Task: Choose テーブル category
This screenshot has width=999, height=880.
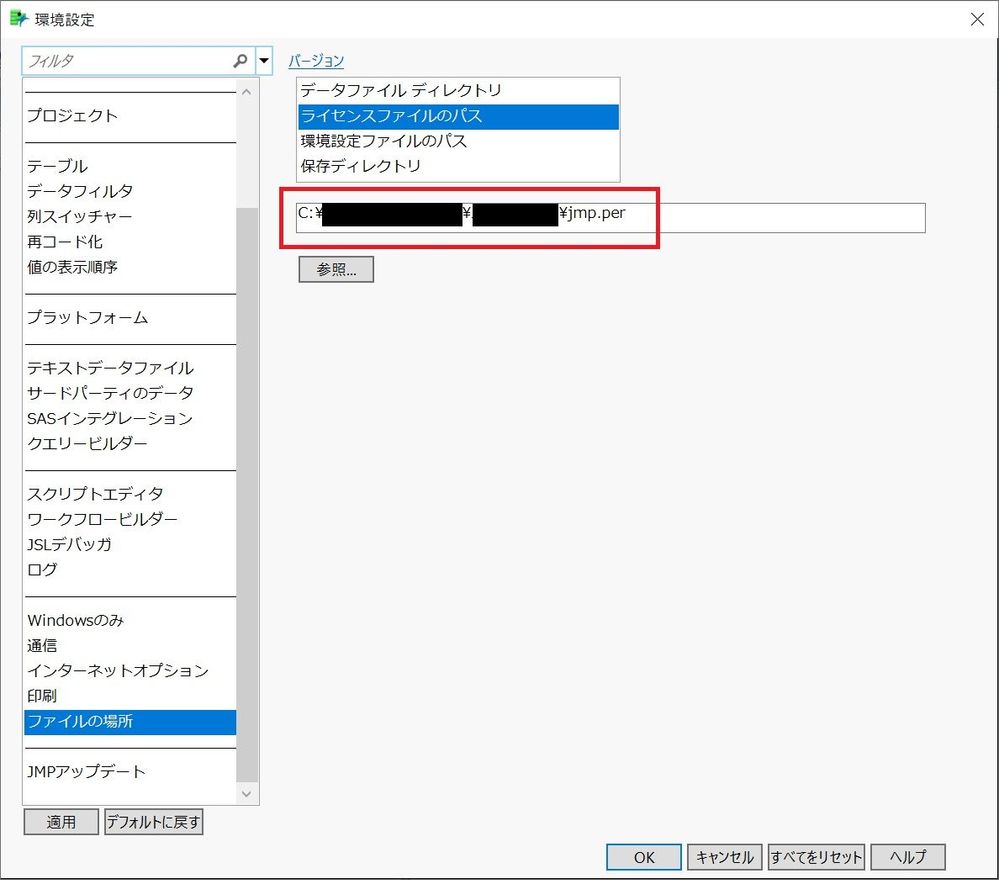Action: (130, 166)
